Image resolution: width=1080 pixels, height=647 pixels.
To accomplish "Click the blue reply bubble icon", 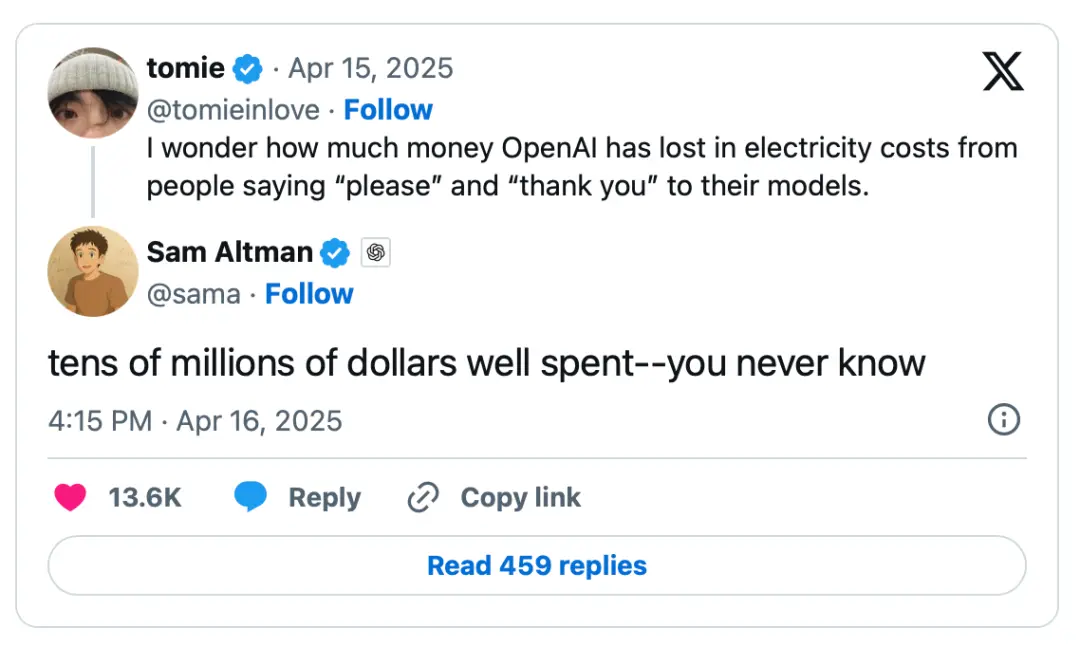I will (251, 497).
